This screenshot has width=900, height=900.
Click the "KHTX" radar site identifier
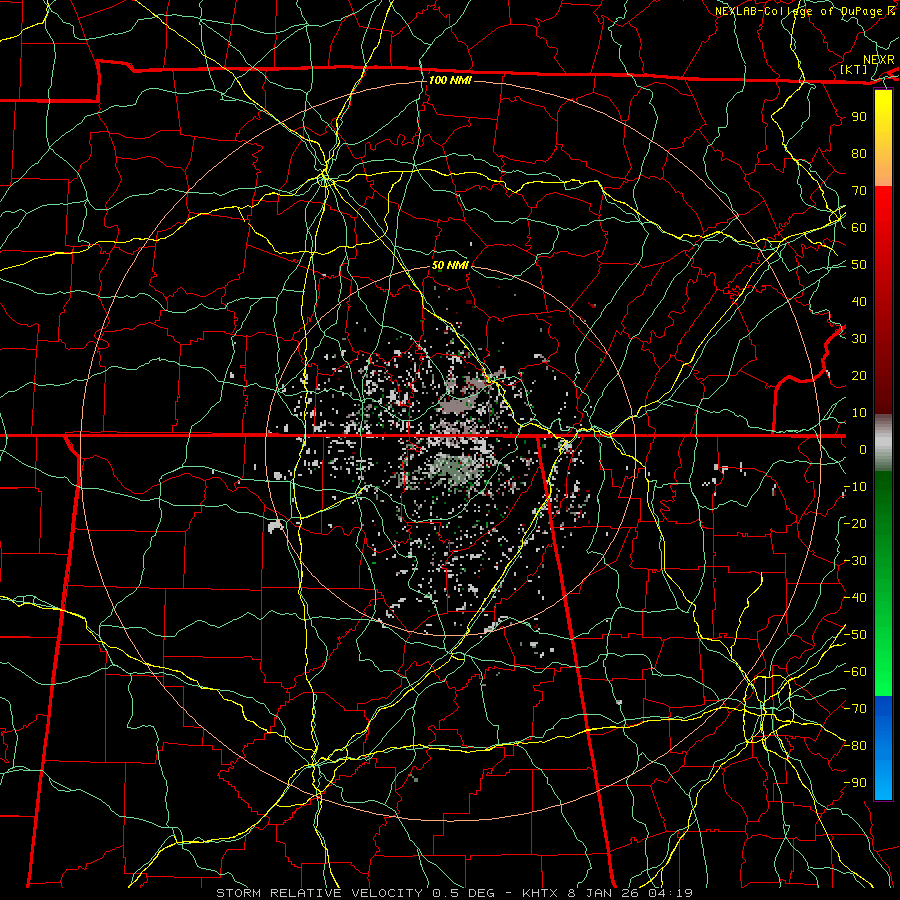tap(540, 893)
